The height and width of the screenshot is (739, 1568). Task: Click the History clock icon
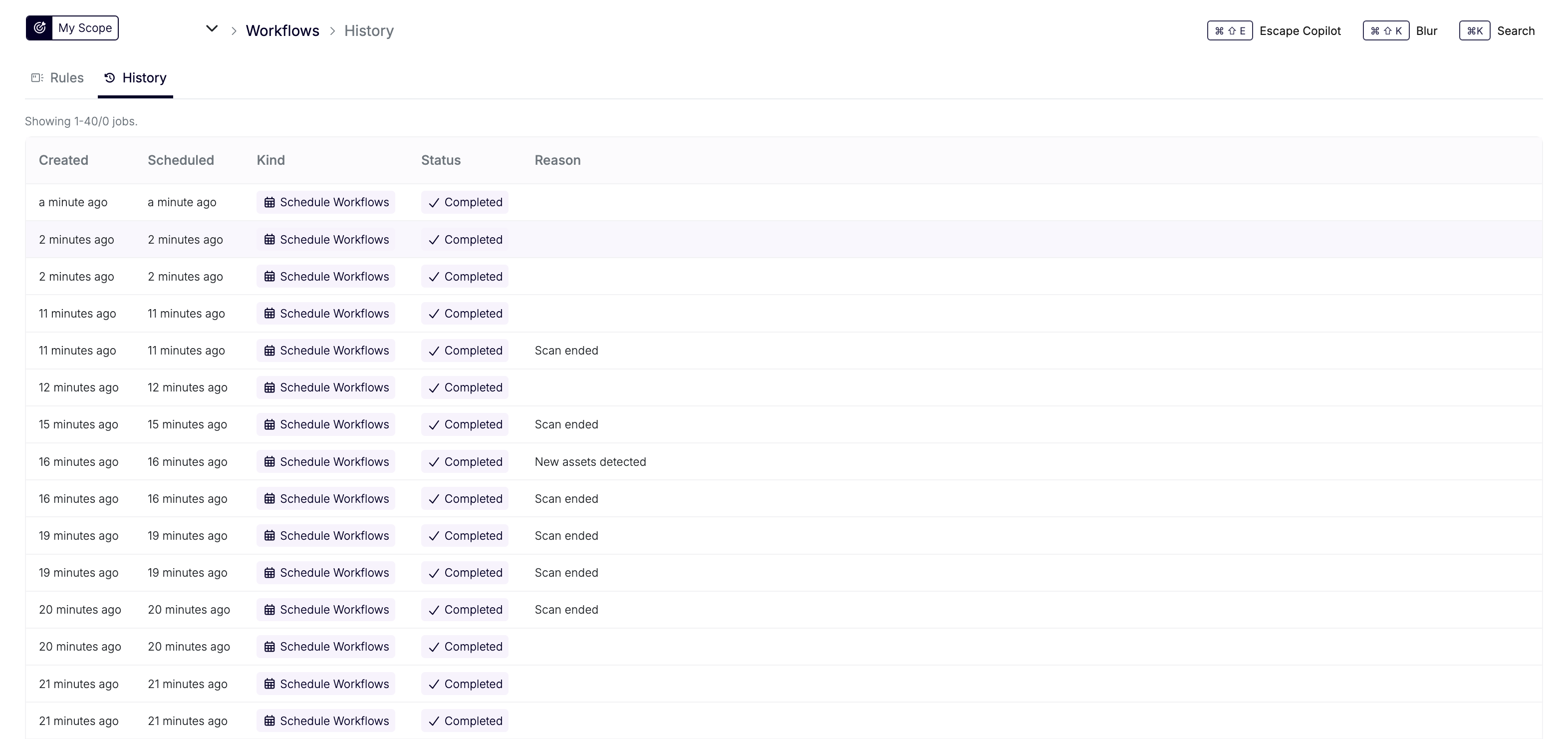[110, 78]
